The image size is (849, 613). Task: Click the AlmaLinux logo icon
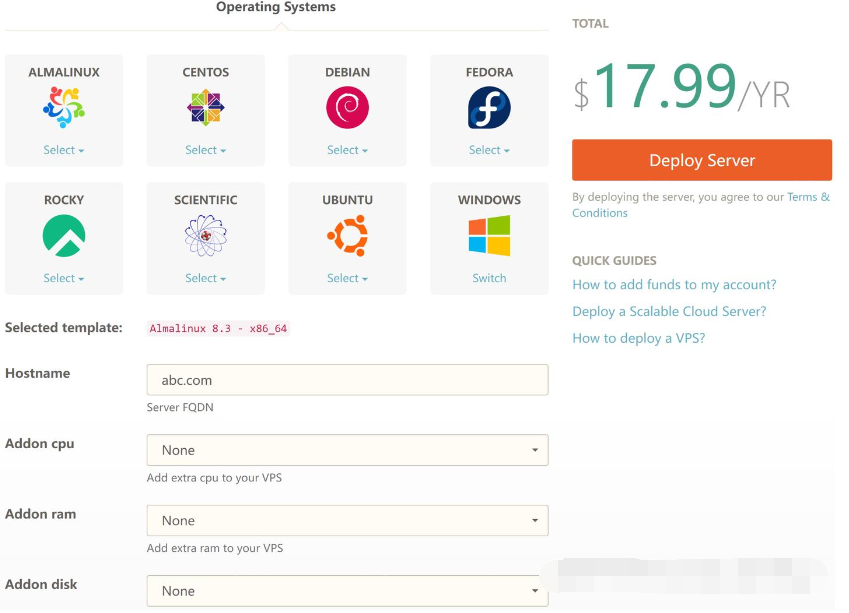[x=64, y=108]
